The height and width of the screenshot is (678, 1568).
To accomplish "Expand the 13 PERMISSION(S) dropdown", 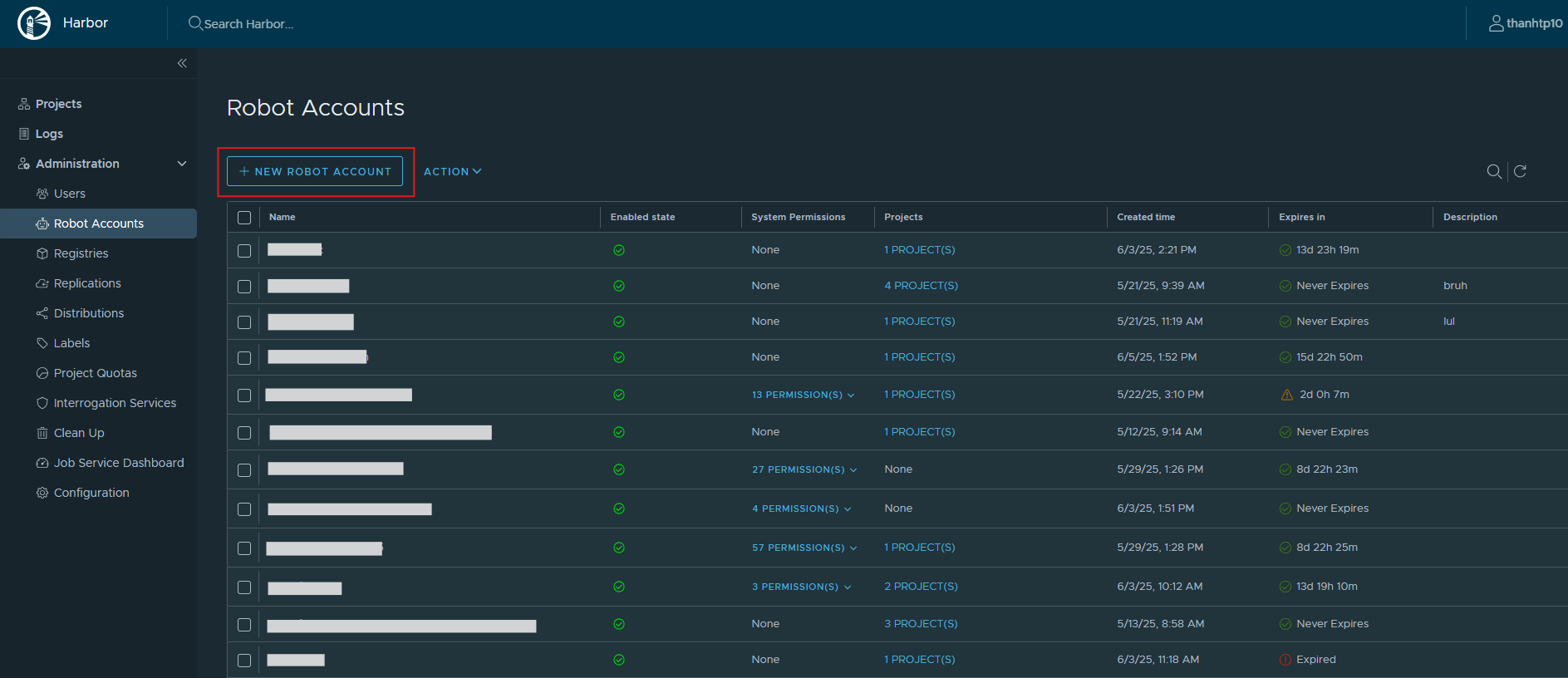I will (803, 395).
